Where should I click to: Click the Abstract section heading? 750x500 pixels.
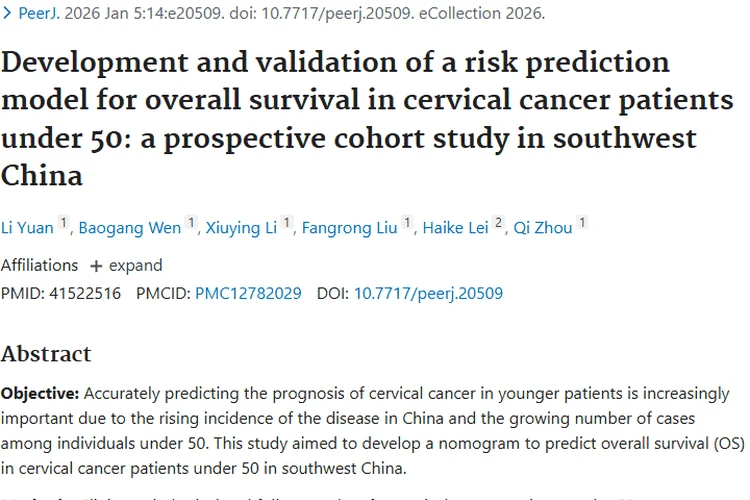46,353
